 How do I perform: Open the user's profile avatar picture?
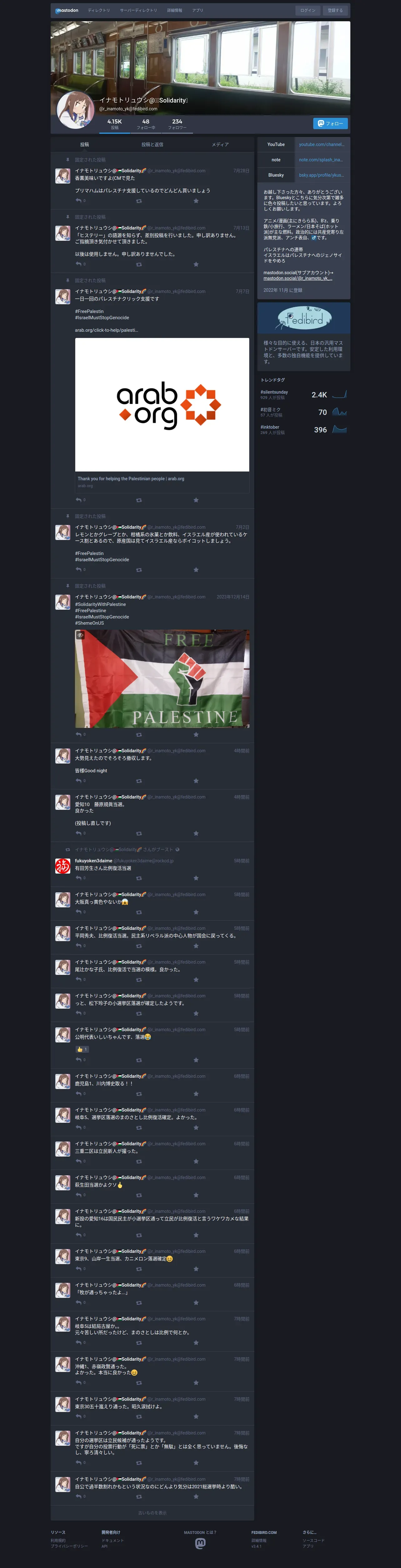point(75,110)
